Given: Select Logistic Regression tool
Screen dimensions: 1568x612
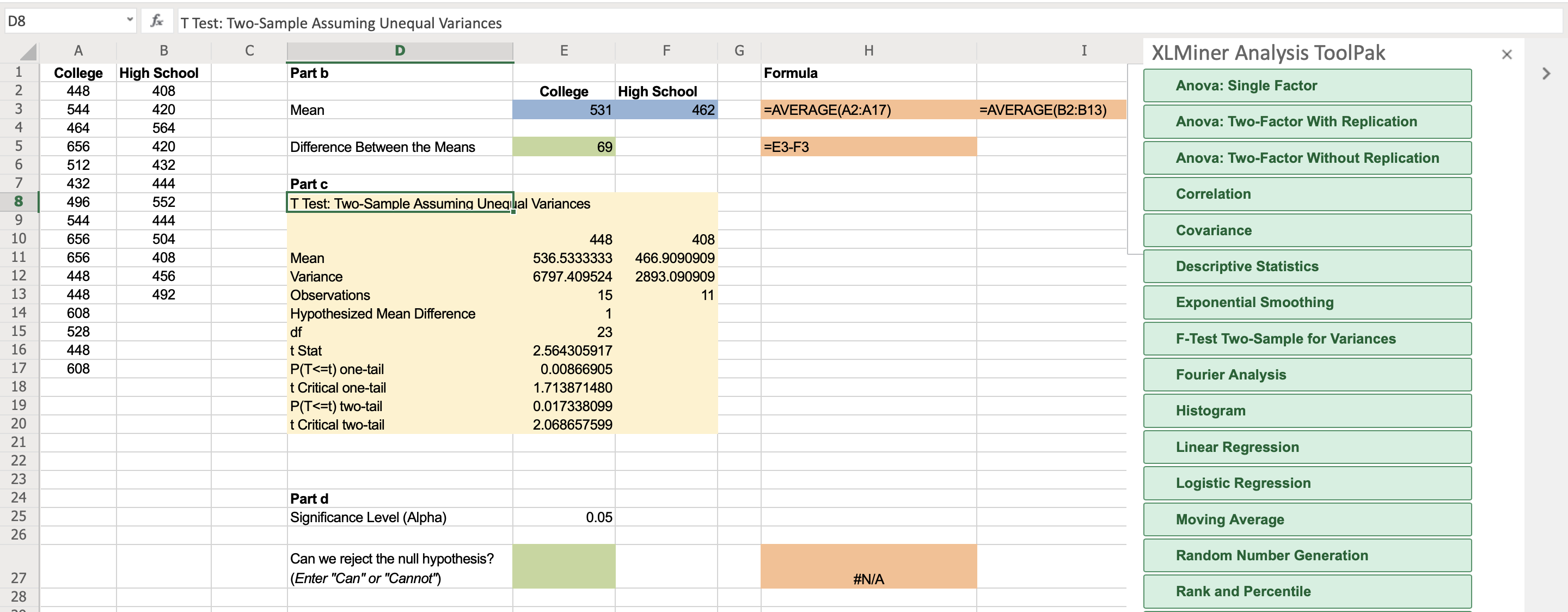Looking at the screenshot, I should click(x=1307, y=484).
